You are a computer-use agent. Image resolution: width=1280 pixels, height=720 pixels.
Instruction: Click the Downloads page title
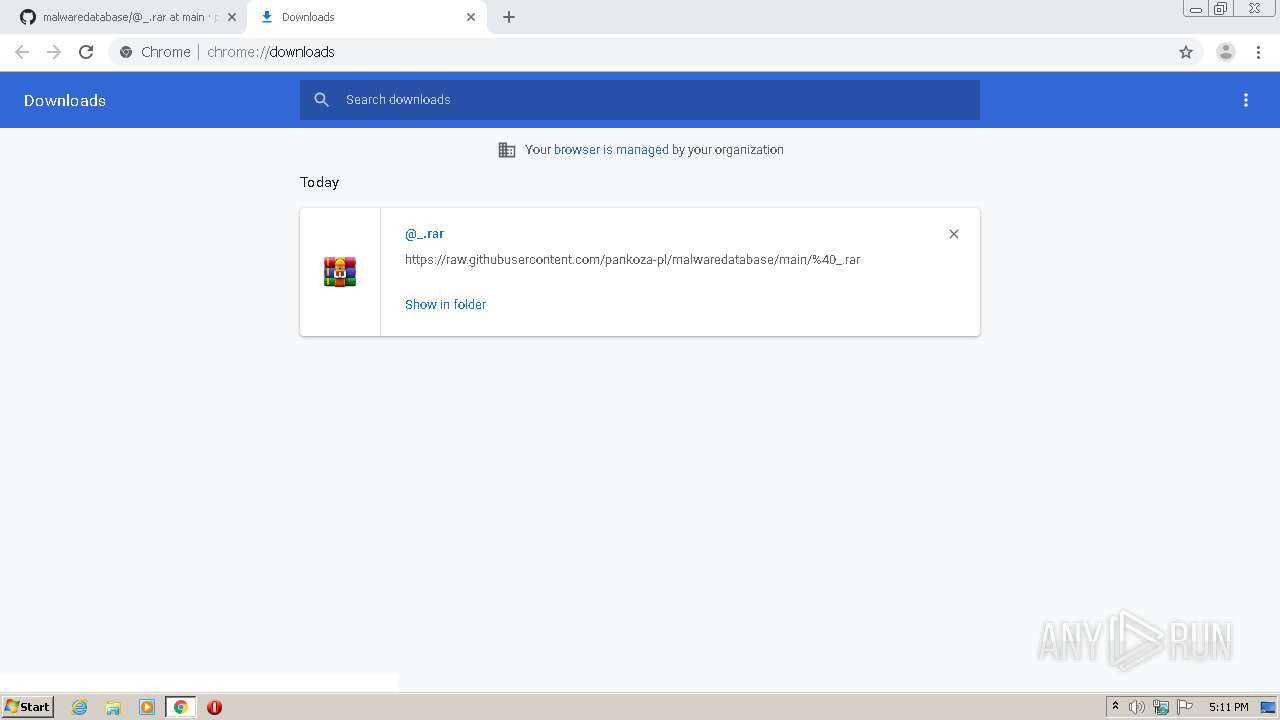(x=65, y=100)
